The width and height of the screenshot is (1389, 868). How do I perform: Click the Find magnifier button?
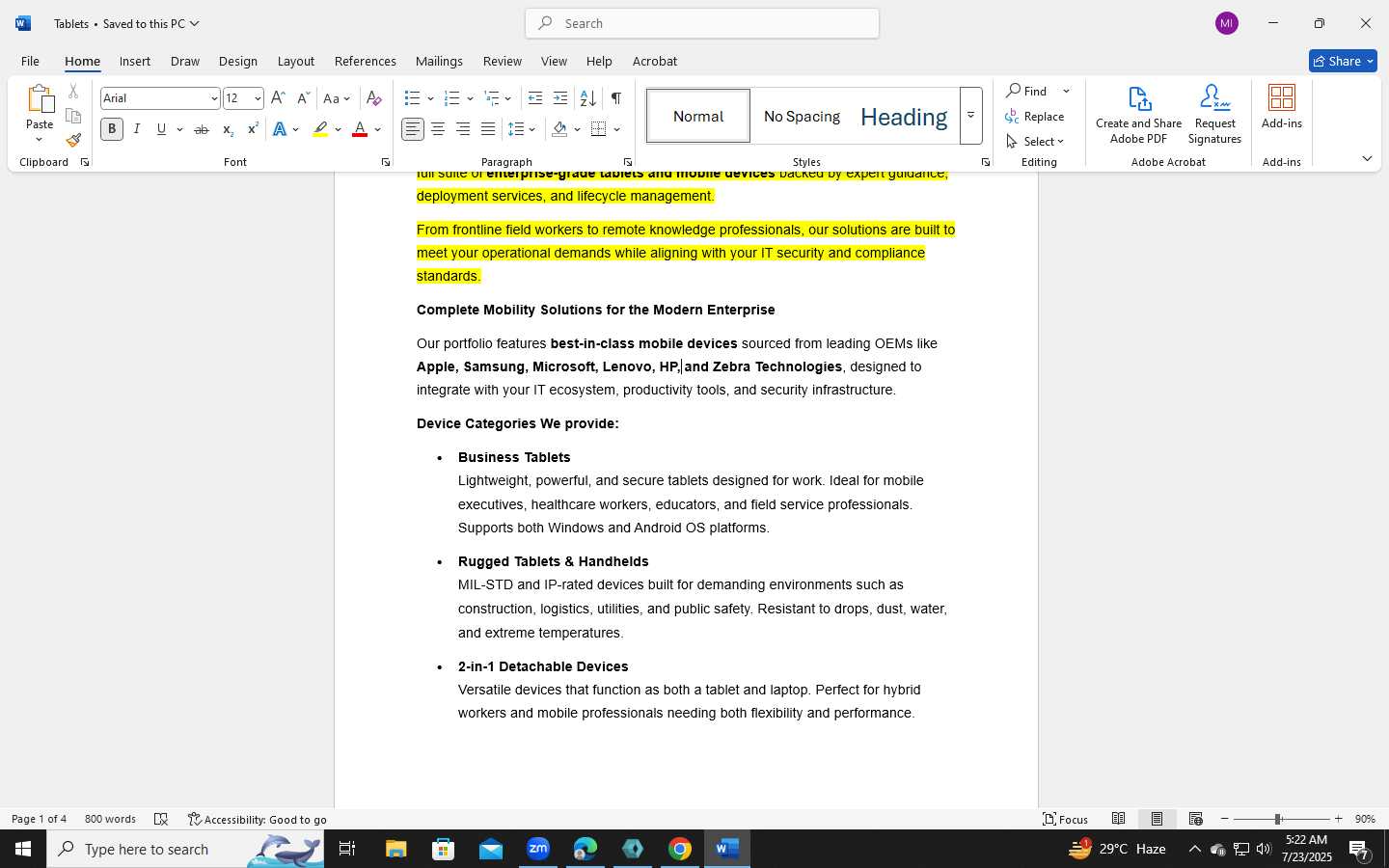pyautogui.click(x=1027, y=91)
